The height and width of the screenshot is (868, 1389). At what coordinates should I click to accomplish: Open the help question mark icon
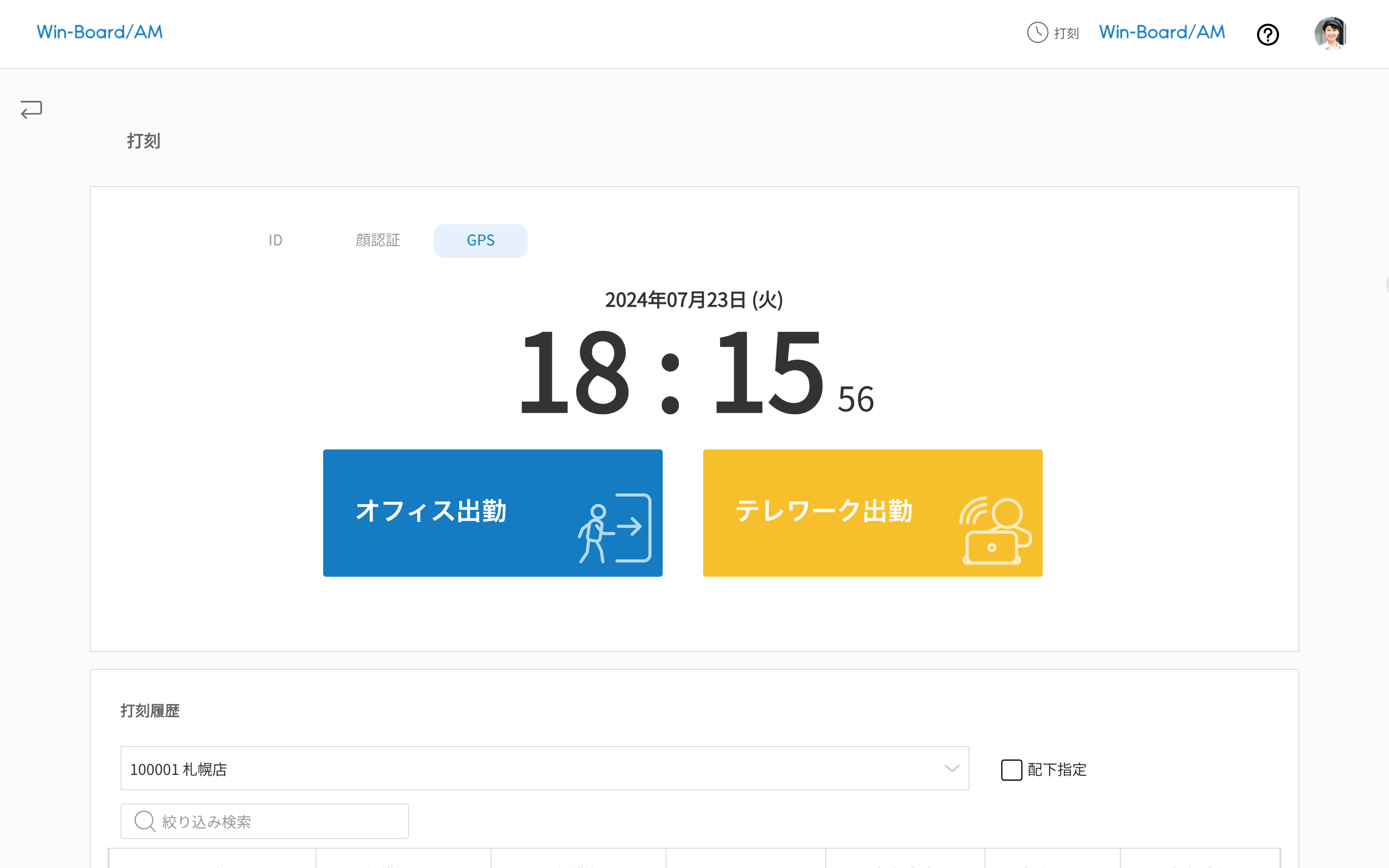click(x=1268, y=34)
